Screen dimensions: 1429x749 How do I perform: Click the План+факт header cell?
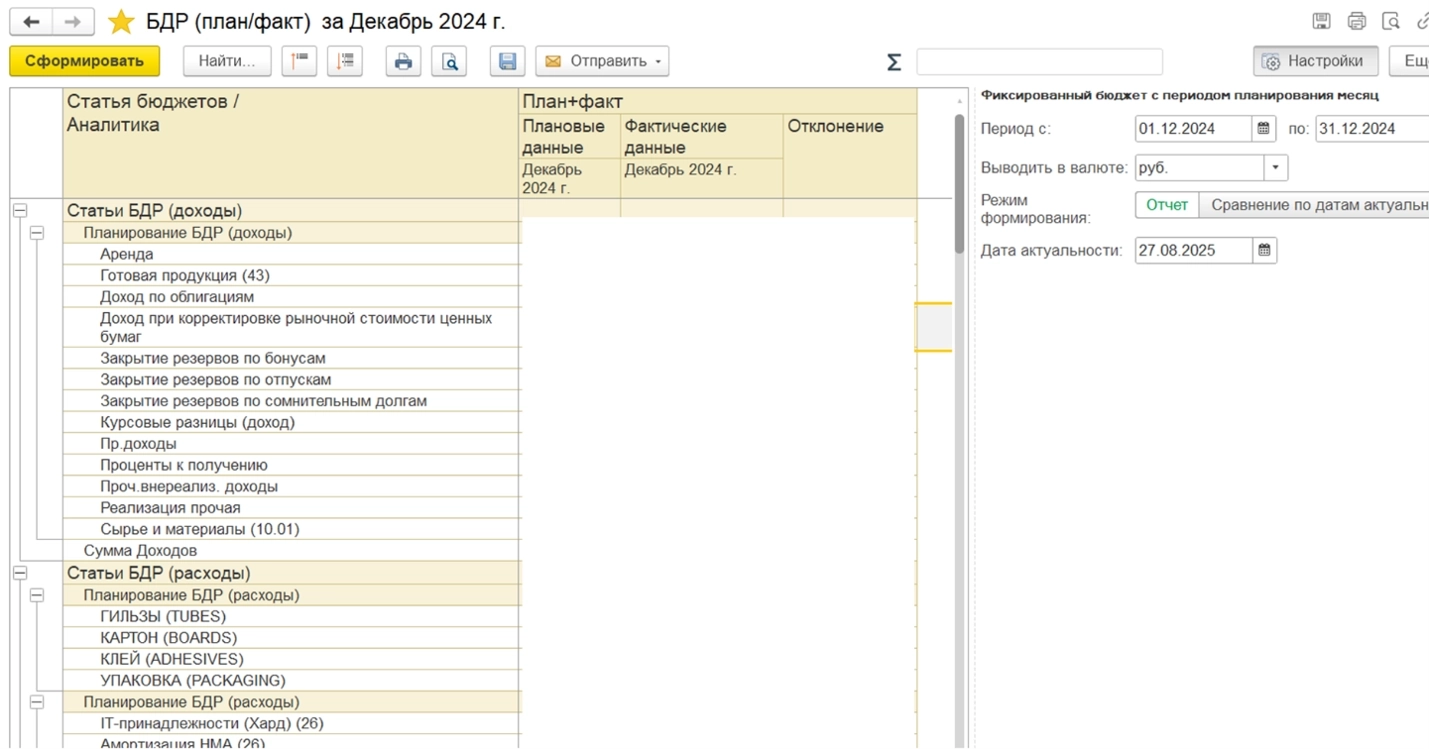click(718, 101)
